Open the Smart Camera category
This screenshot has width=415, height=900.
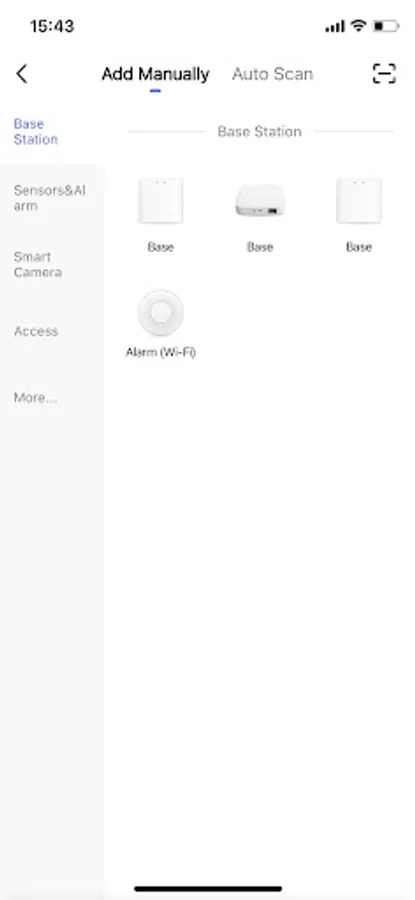[x=38, y=264]
